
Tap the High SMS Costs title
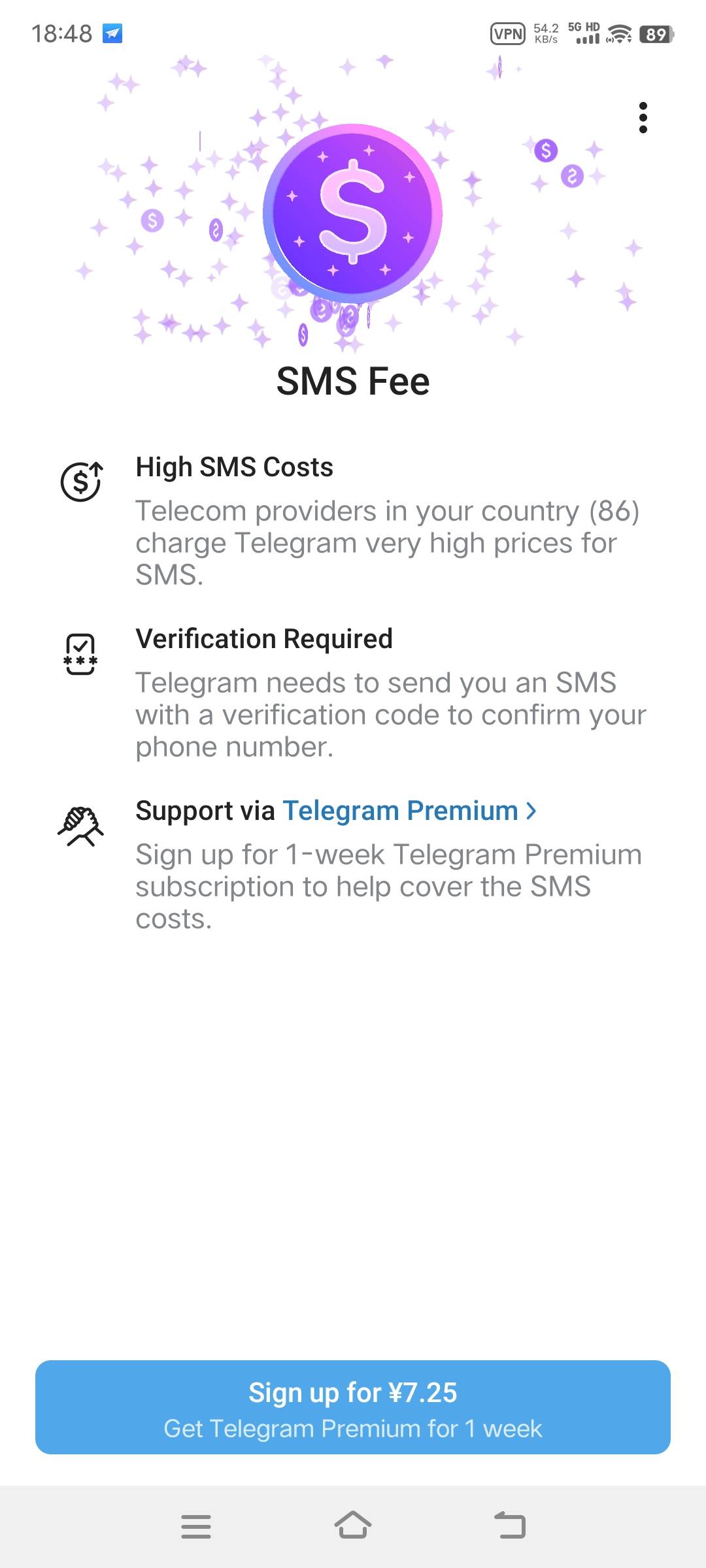click(234, 467)
